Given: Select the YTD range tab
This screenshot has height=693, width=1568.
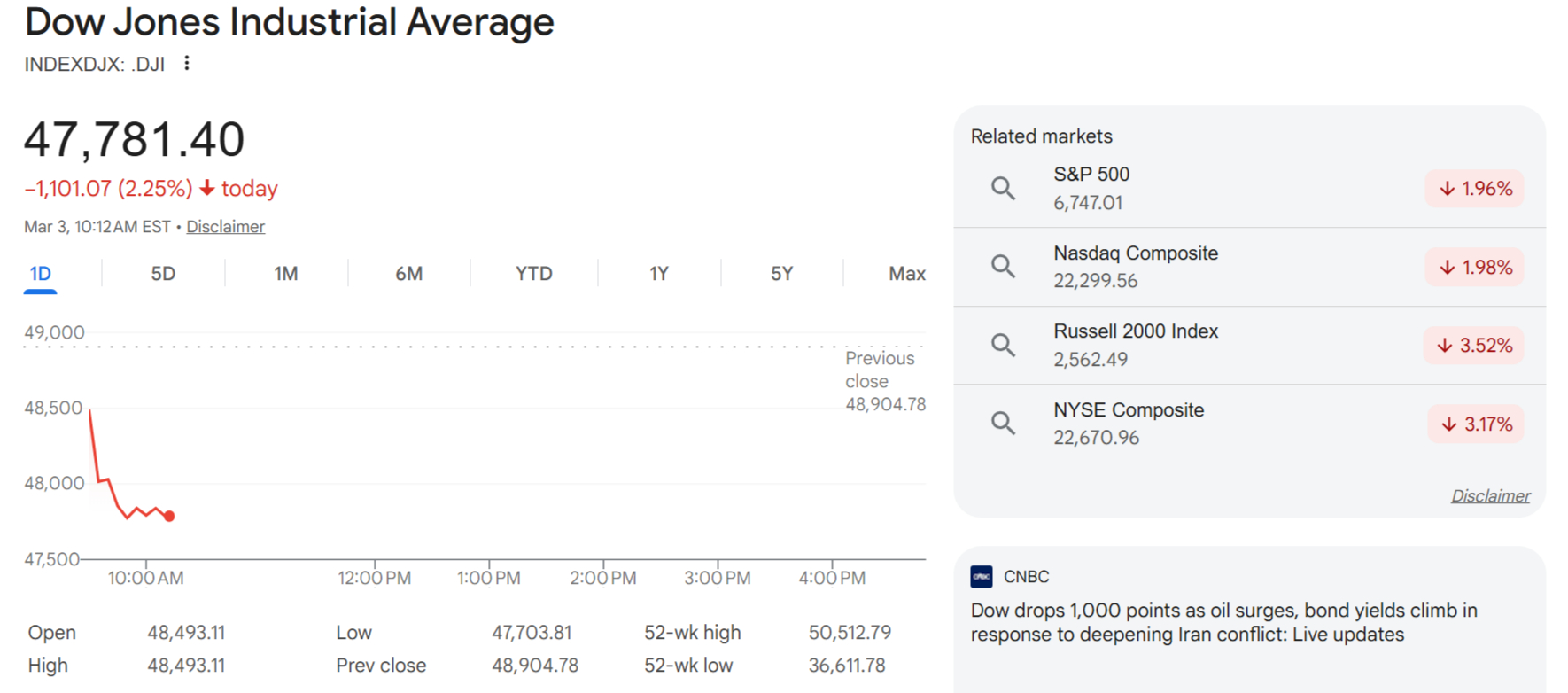Looking at the screenshot, I should click(533, 274).
